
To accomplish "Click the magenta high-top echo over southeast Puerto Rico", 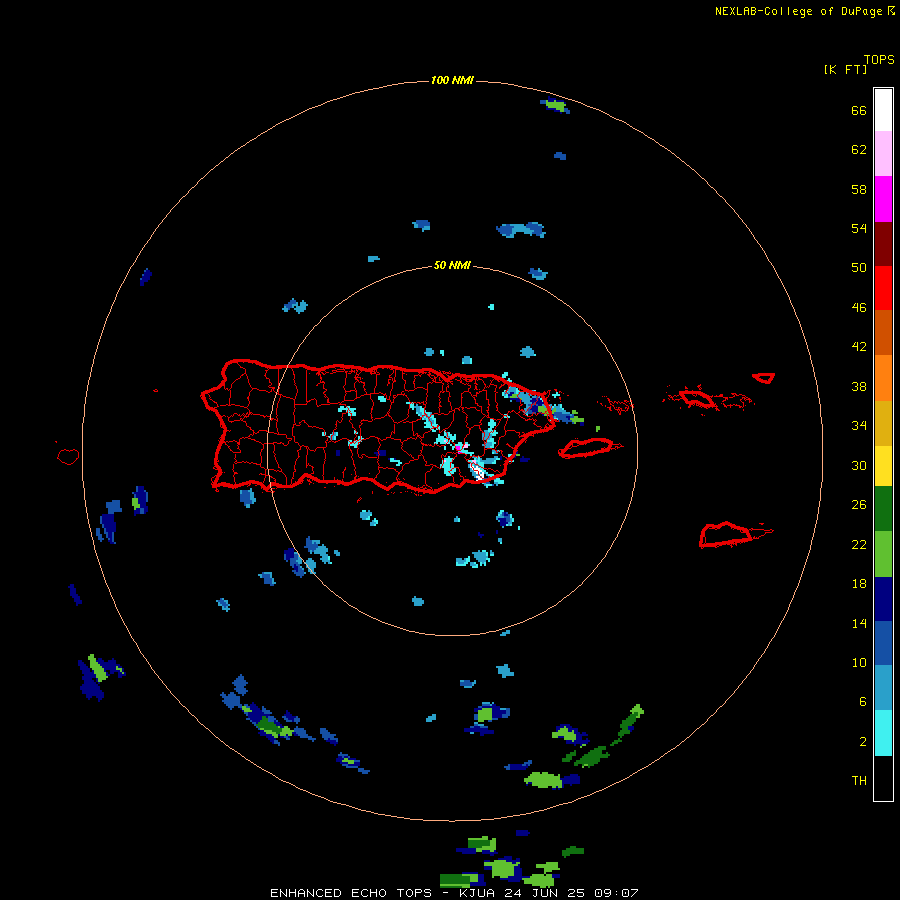I will tap(459, 447).
